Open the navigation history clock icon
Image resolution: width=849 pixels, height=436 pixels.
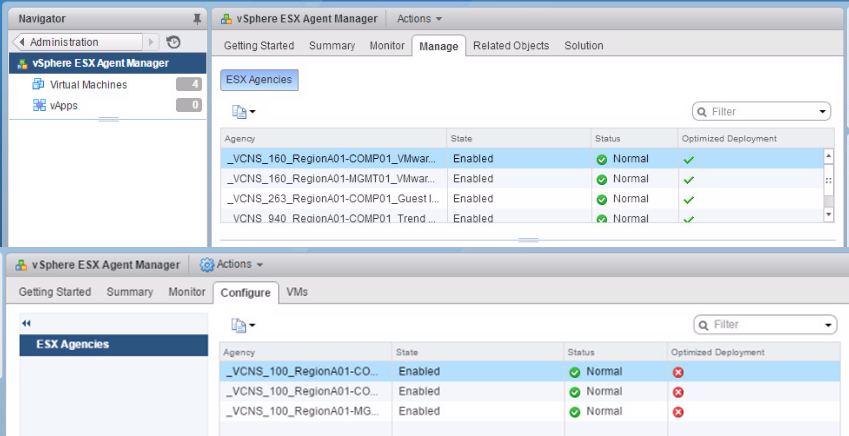[x=173, y=42]
